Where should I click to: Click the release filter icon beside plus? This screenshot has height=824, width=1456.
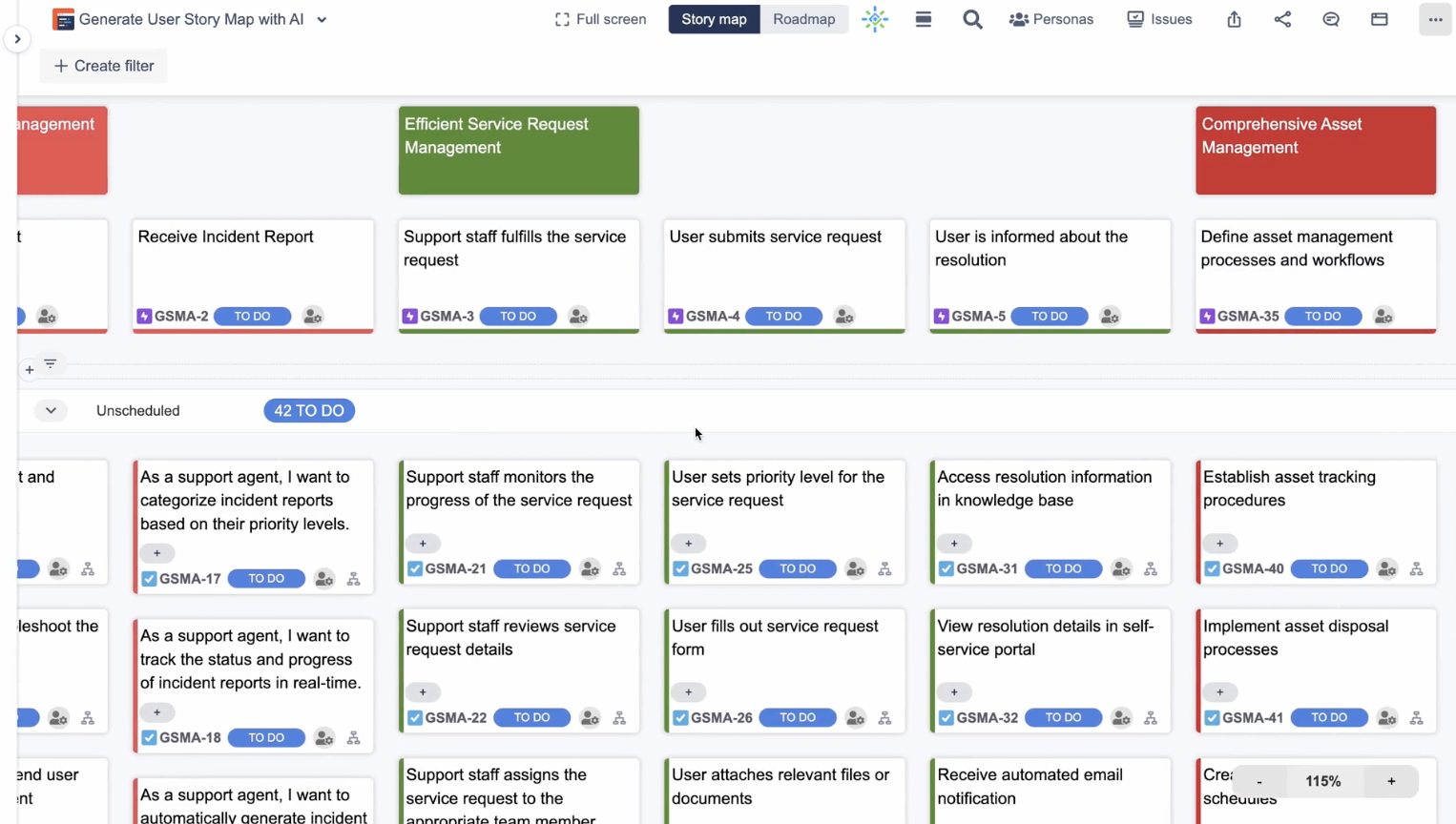(51, 364)
